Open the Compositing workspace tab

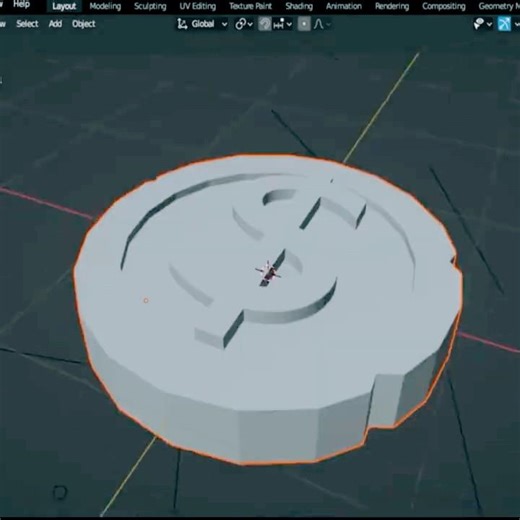coord(444,6)
